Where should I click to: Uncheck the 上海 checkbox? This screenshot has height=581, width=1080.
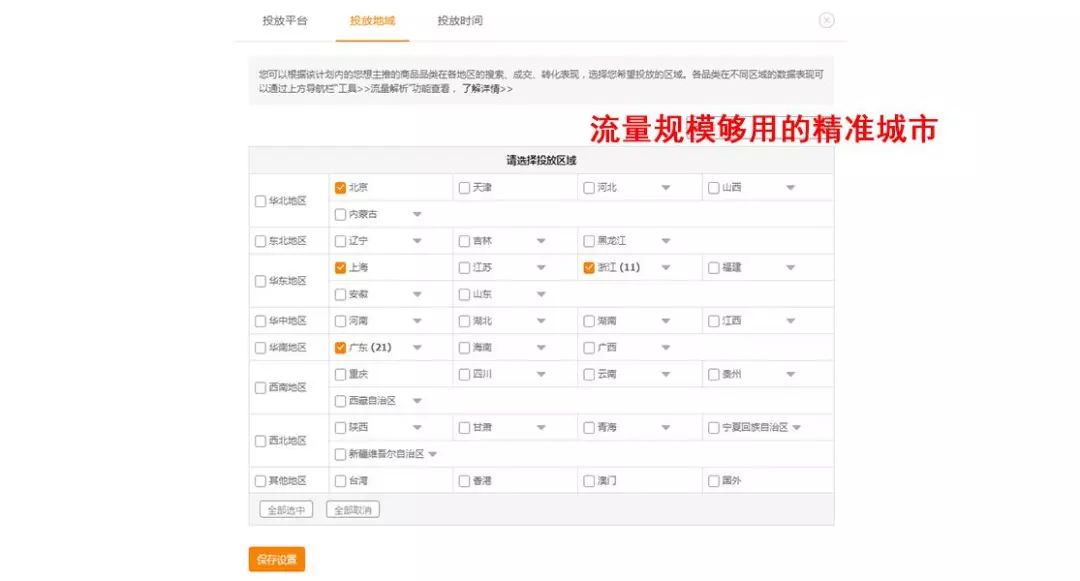coord(338,267)
